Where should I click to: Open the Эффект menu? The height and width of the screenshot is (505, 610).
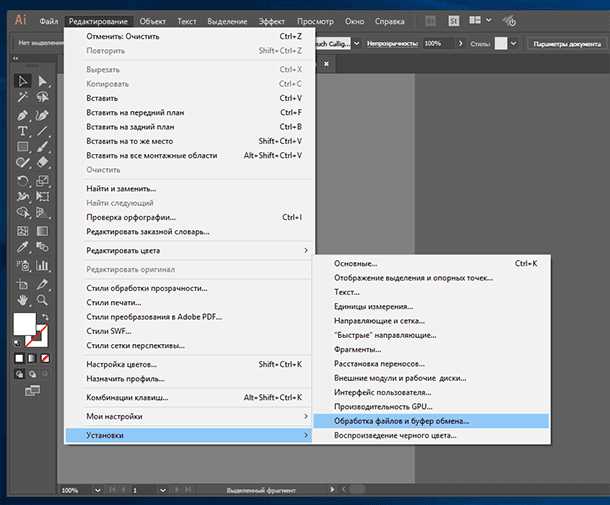[272, 21]
